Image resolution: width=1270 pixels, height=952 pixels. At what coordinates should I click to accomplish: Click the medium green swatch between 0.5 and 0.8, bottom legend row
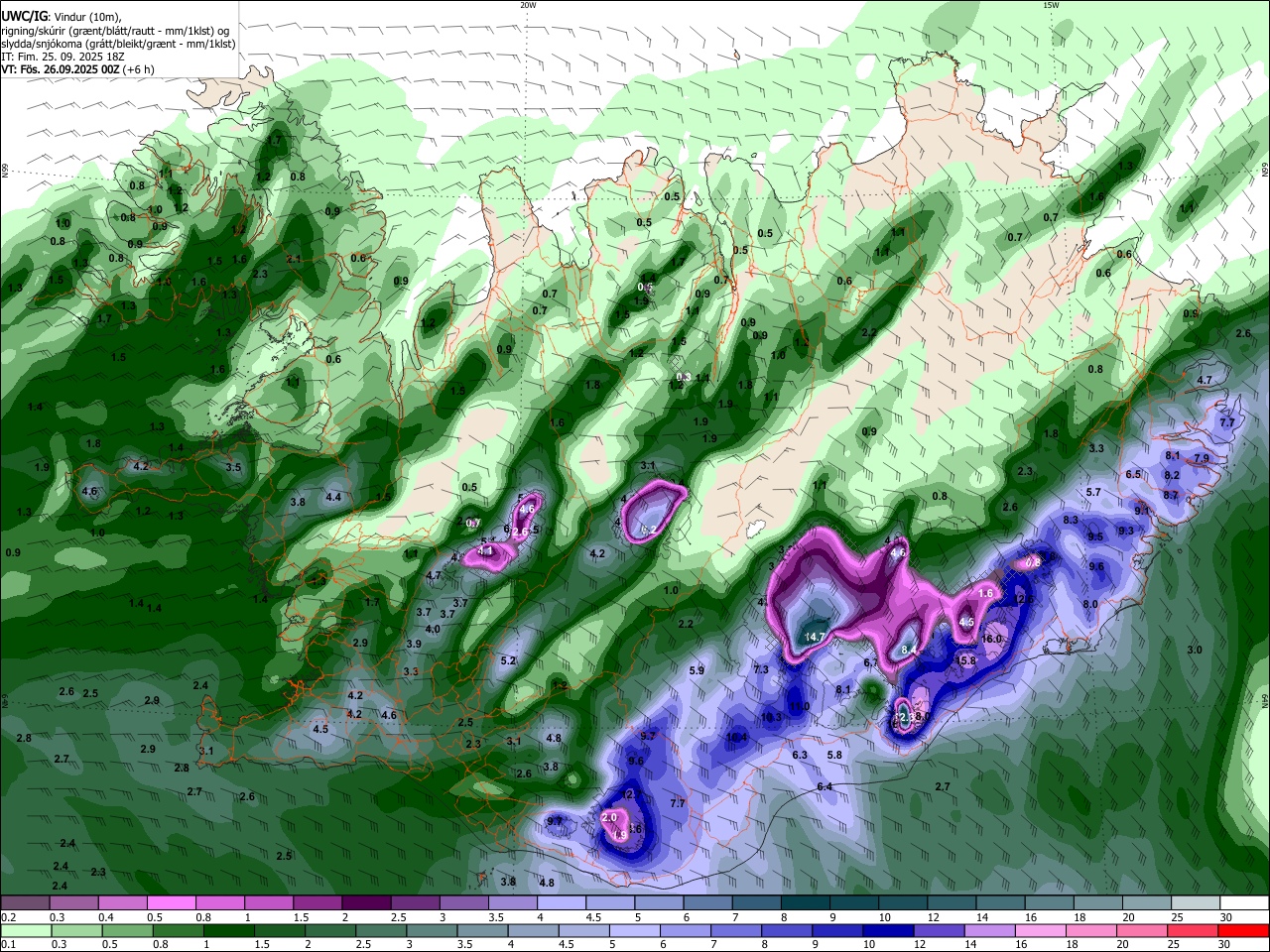tap(128, 930)
